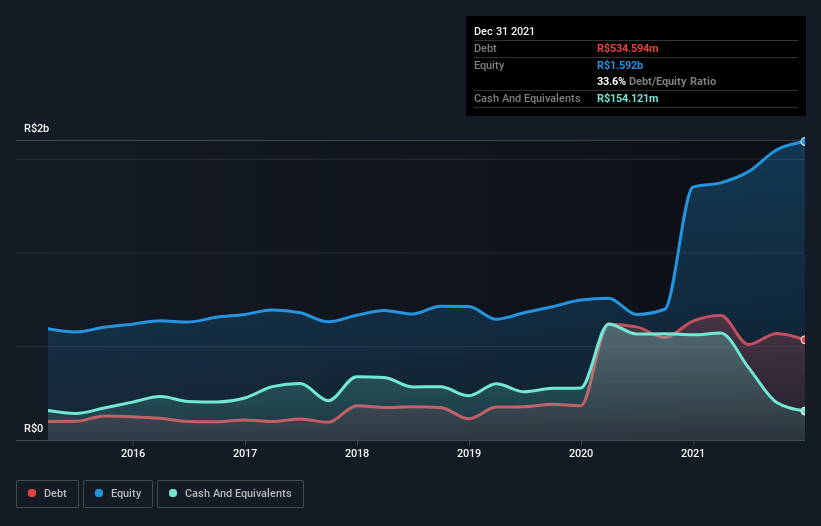821x526 pixels.
Task: Click the Debt label in tooltip
Action: coord(485,48)
